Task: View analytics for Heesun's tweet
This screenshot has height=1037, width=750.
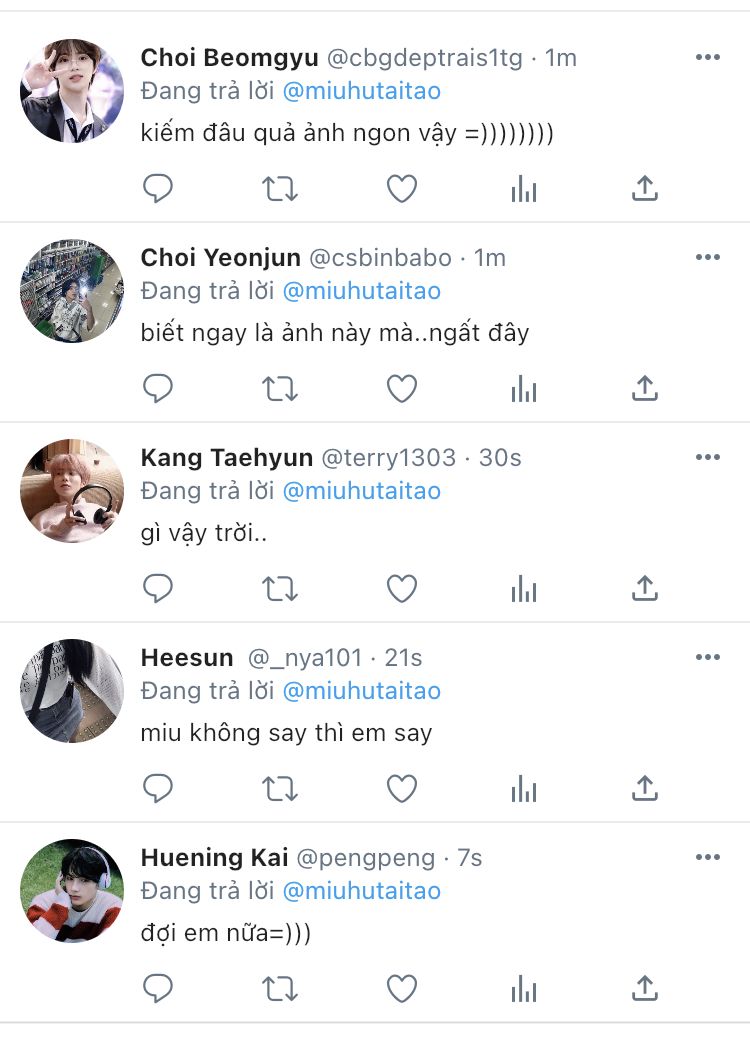Action: tap(524, 788)
